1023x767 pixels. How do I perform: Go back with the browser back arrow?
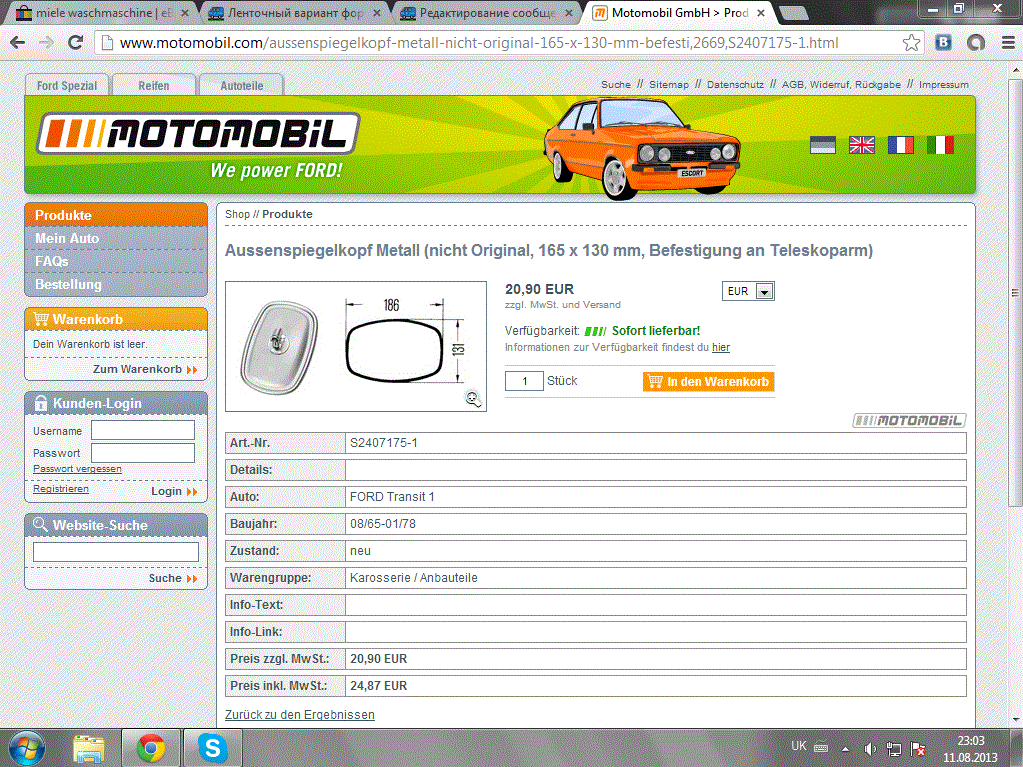tap(18, 43)
